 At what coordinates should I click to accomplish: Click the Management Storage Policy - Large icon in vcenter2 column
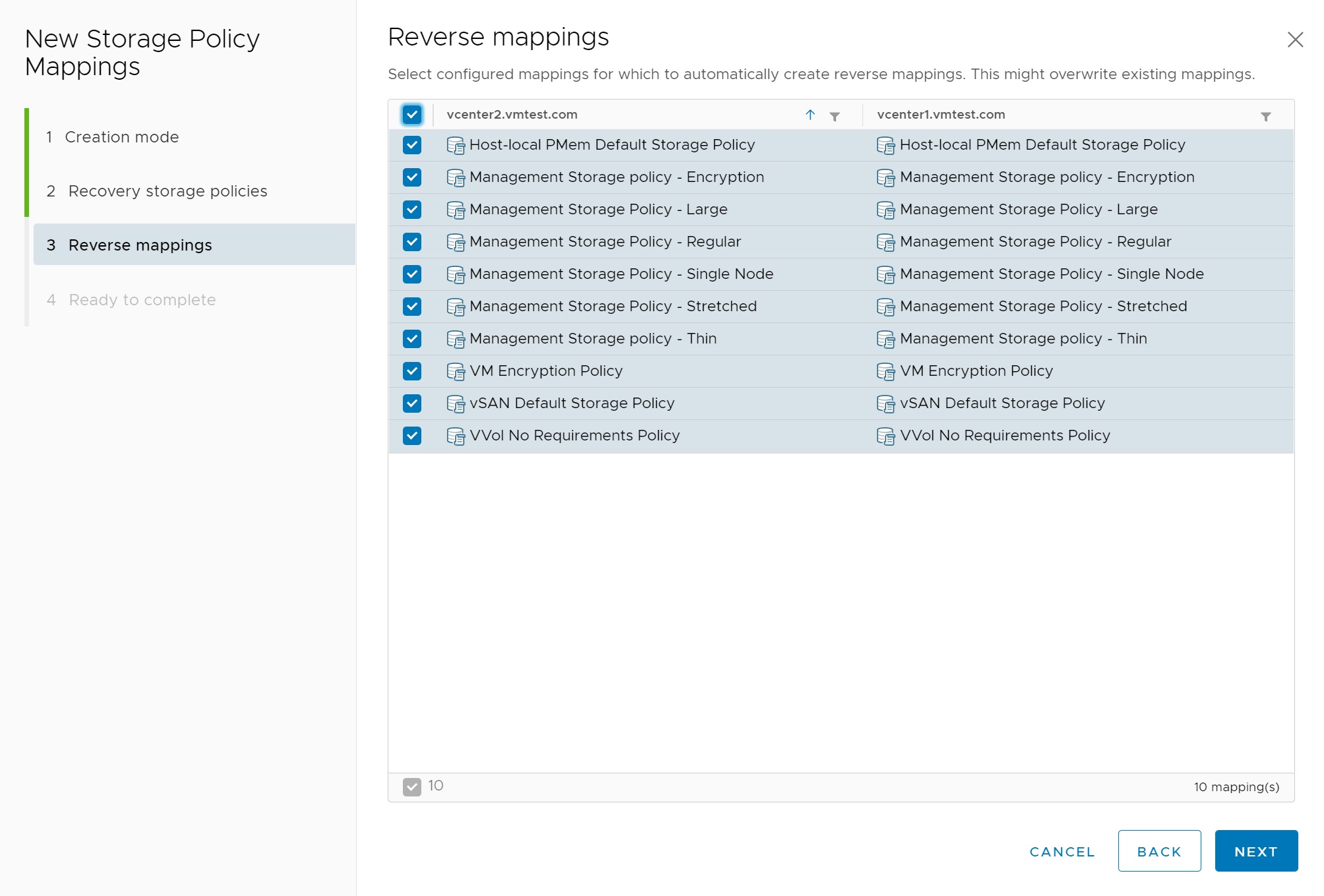[456, 210]
